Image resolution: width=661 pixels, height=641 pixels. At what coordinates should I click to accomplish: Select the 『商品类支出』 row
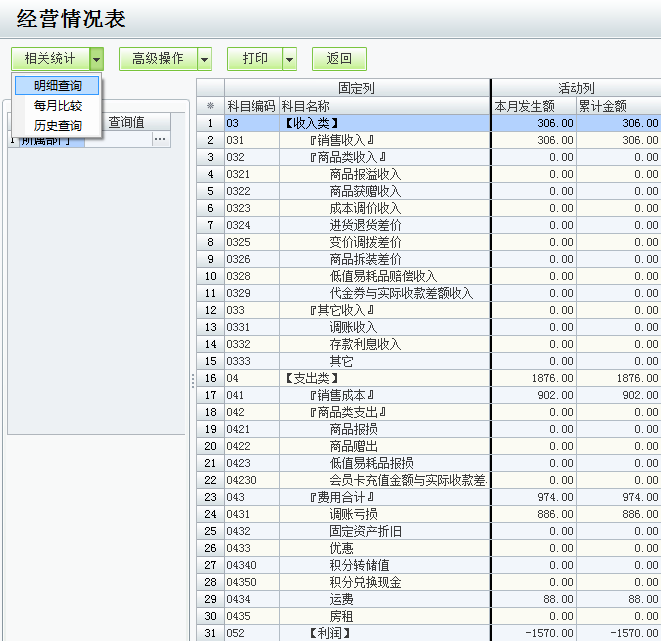tap(429, 412)
